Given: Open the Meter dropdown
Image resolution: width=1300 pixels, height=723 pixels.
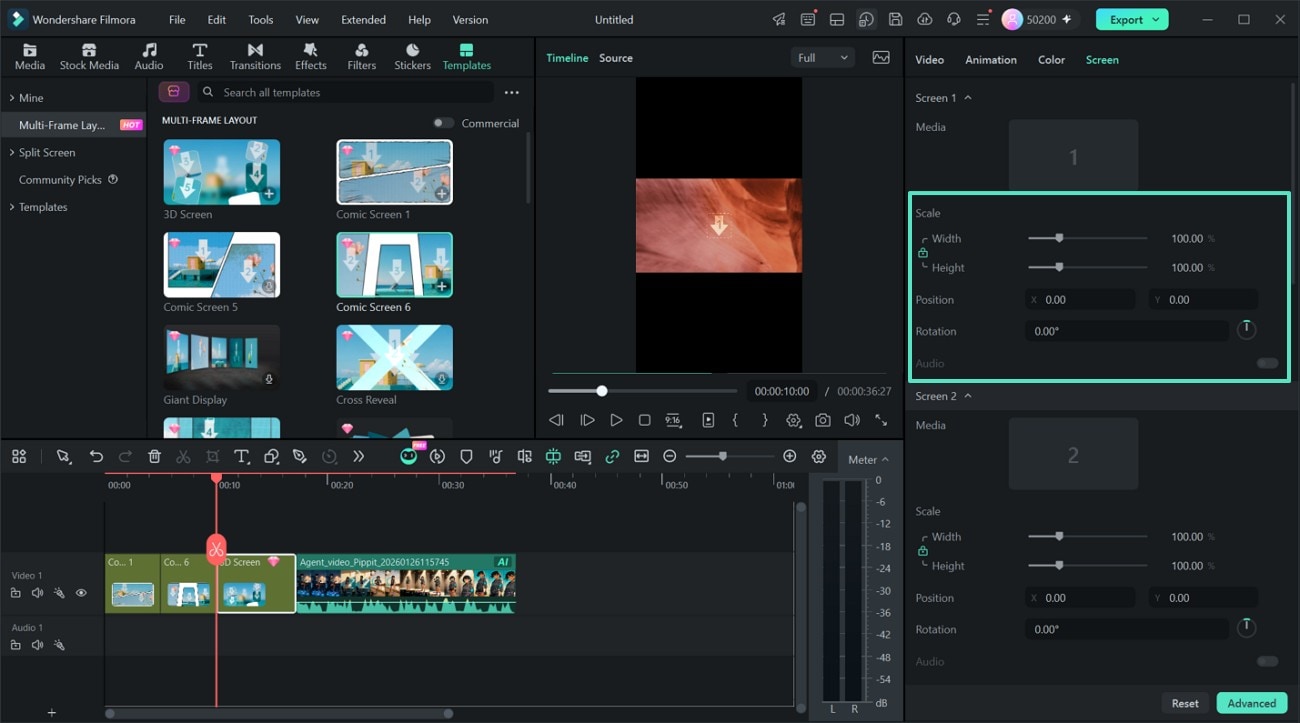Looking at the screenshot, I should [x=868, y=459].
